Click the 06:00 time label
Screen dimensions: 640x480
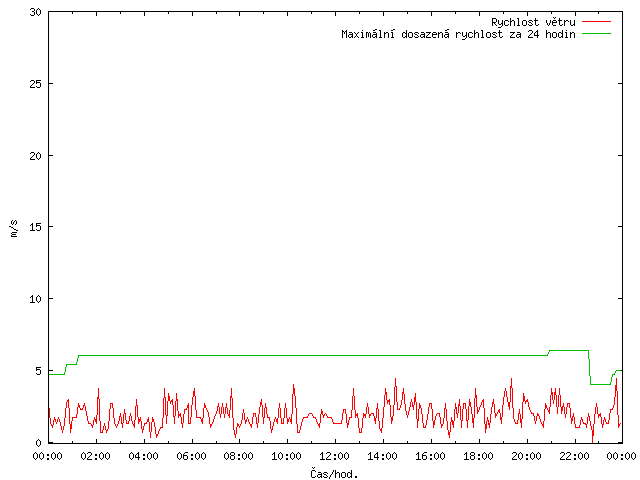coord(191,456)
